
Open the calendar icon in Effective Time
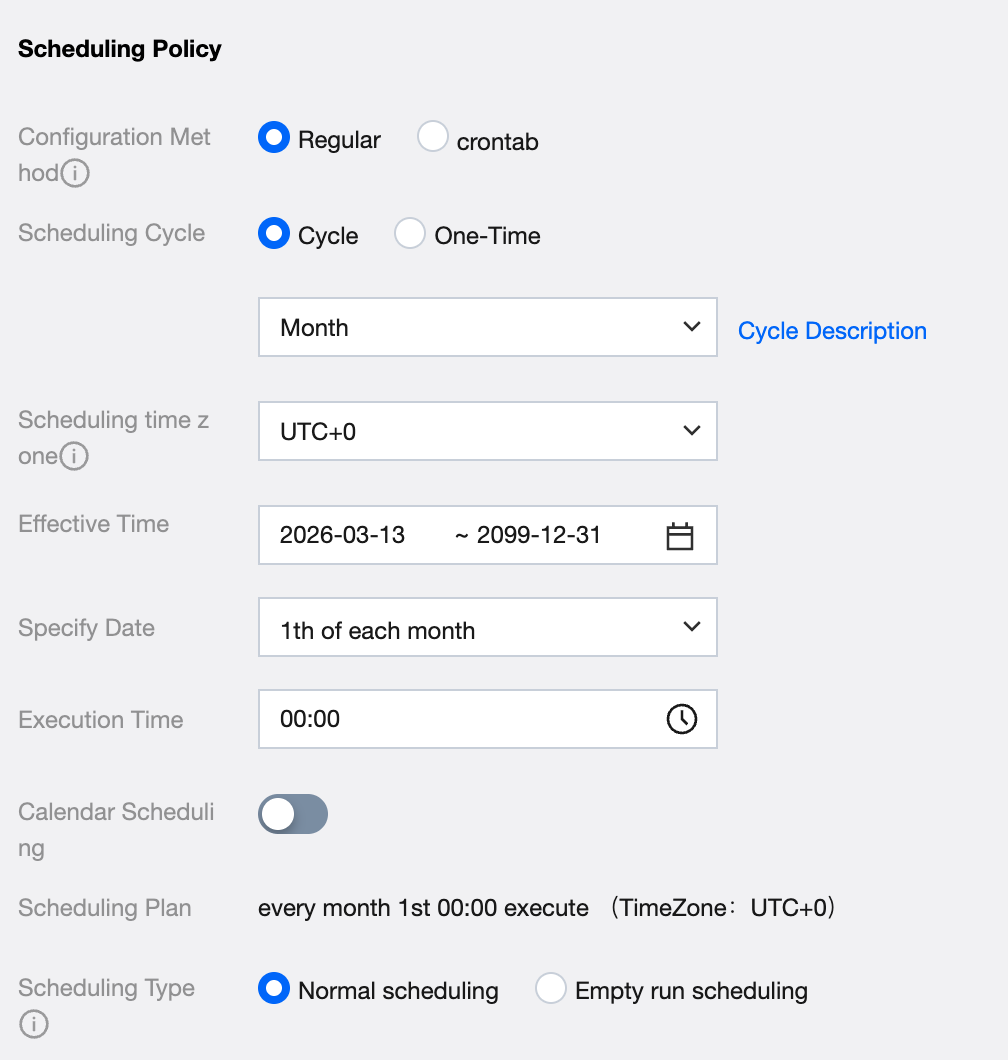[x=680, y=536]
